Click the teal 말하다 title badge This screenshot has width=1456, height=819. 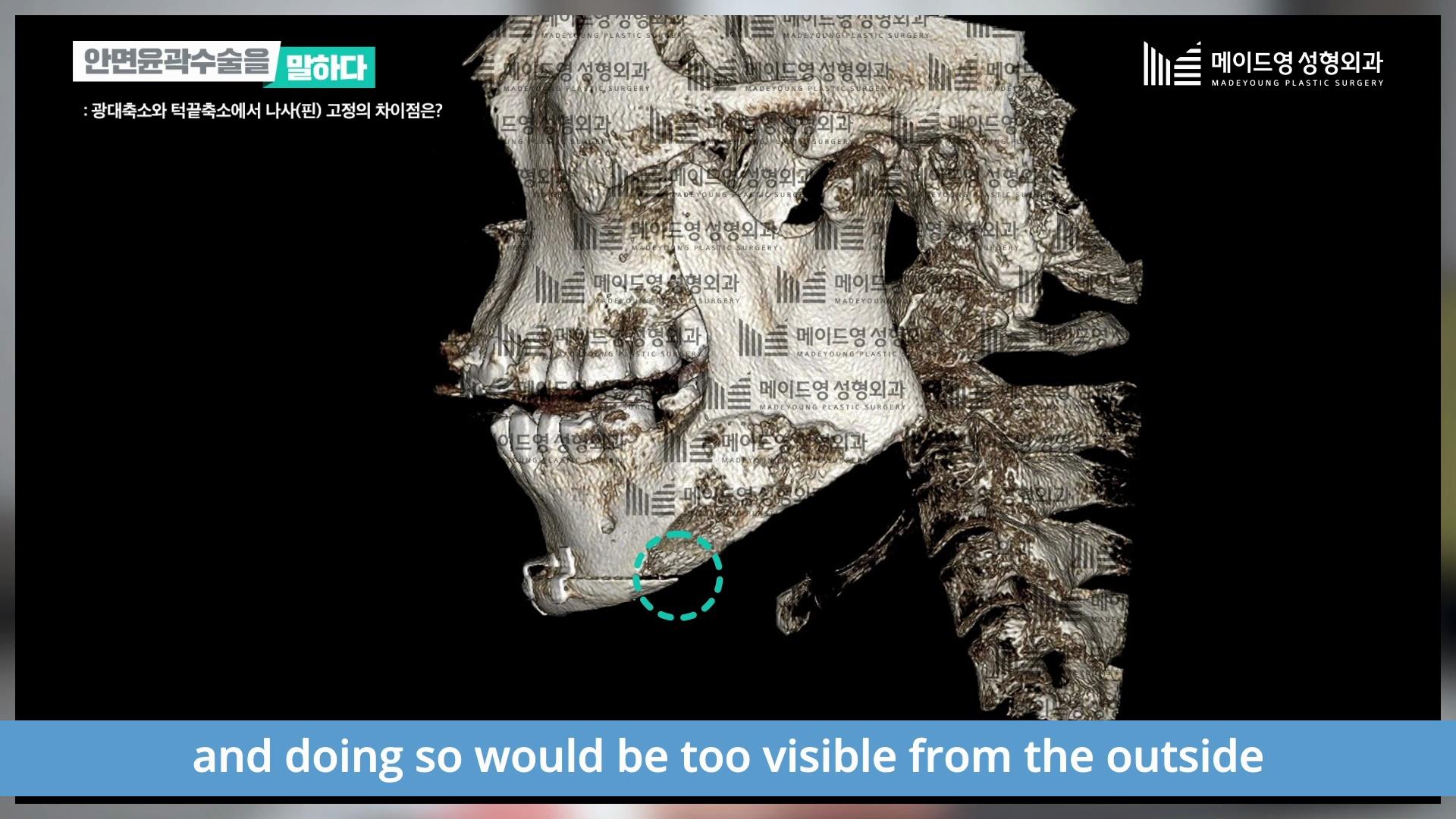tap(326, 67)
